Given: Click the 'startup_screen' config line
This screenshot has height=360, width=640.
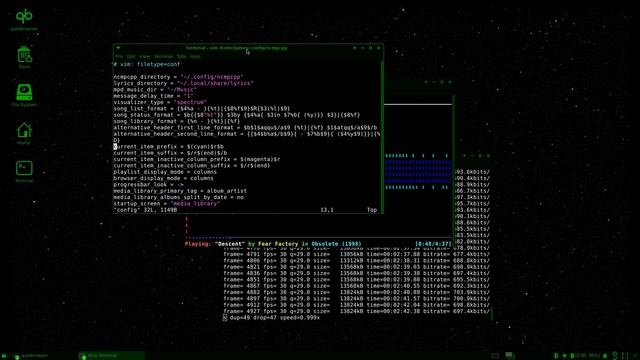Looking at the screenshot, I should point(167,203).
